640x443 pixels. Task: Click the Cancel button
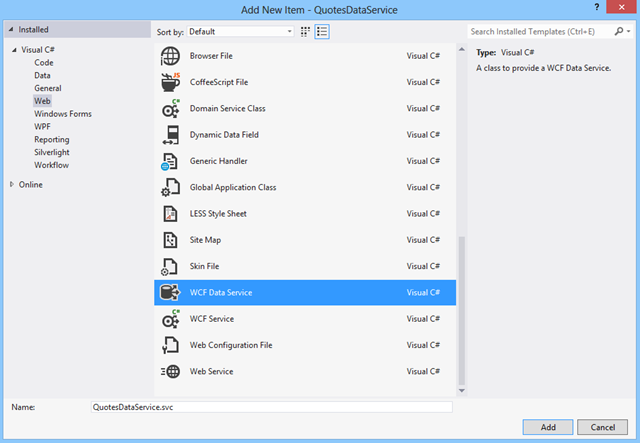(x=602, y=427)
